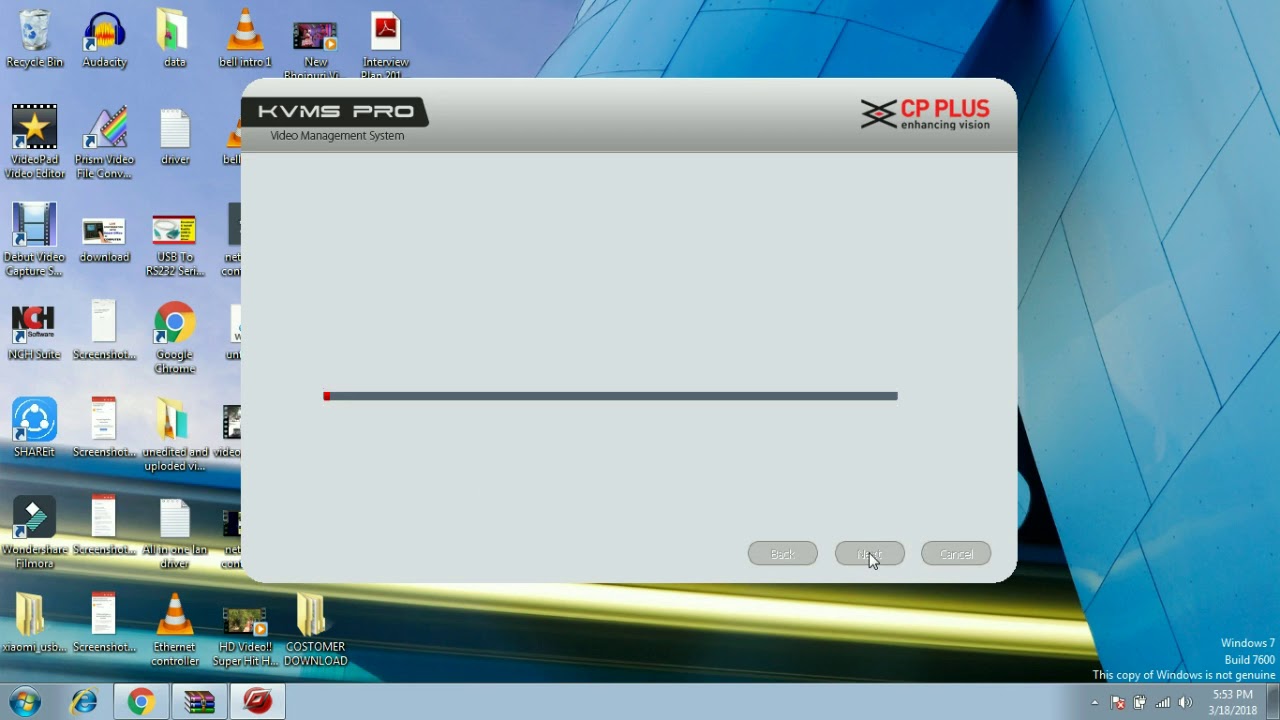The width and height of the screenshot is (1280, 720).
Task: Select the Screenshot file beside NCH Suite
Action: 105,332
